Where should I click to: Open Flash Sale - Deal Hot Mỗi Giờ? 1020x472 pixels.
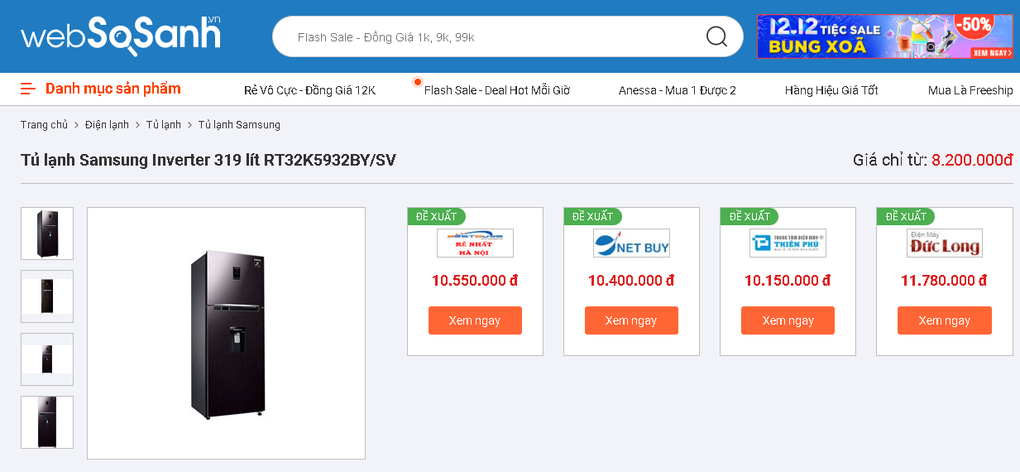[497, 90]
